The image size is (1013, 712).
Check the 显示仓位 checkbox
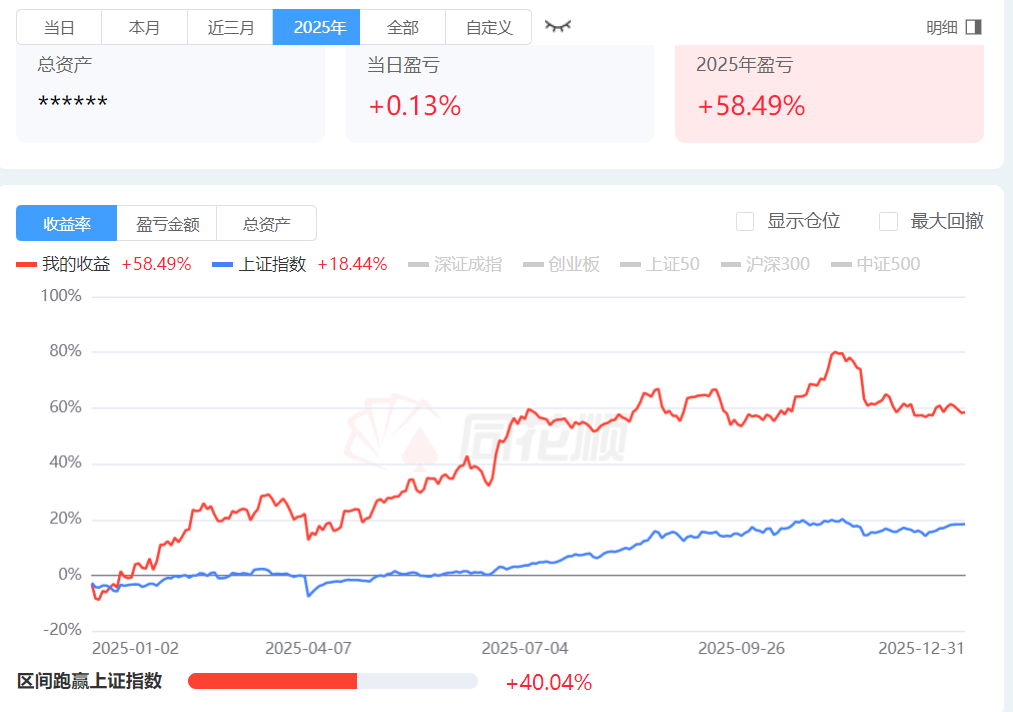(745, 222)
